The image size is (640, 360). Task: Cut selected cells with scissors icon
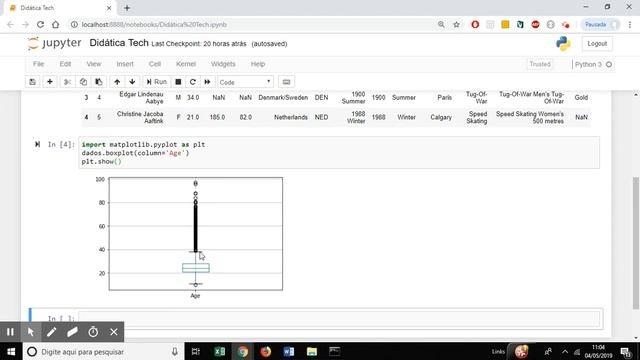(x=67, y=82)
